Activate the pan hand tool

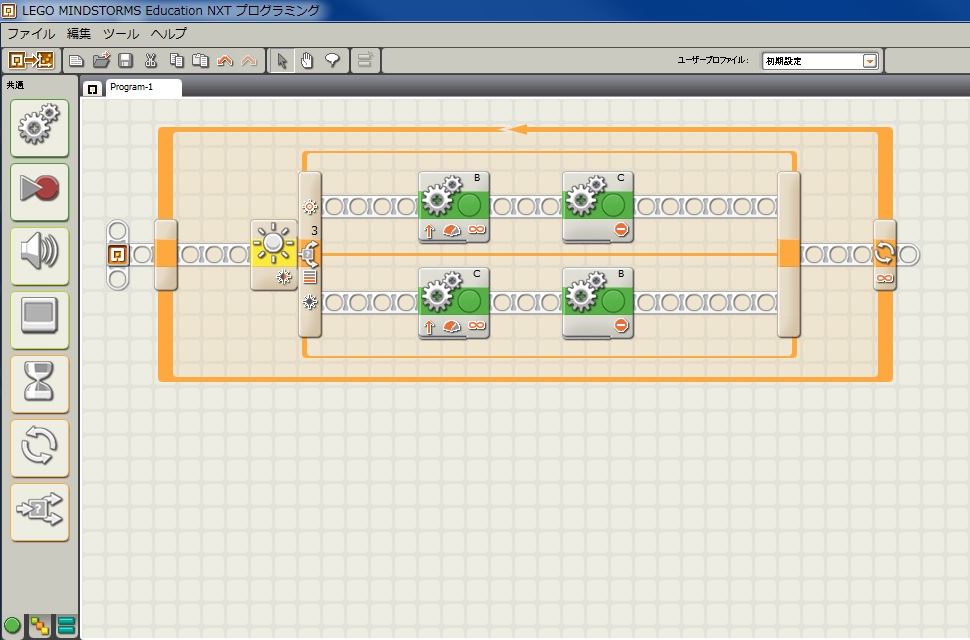point(307,61)
